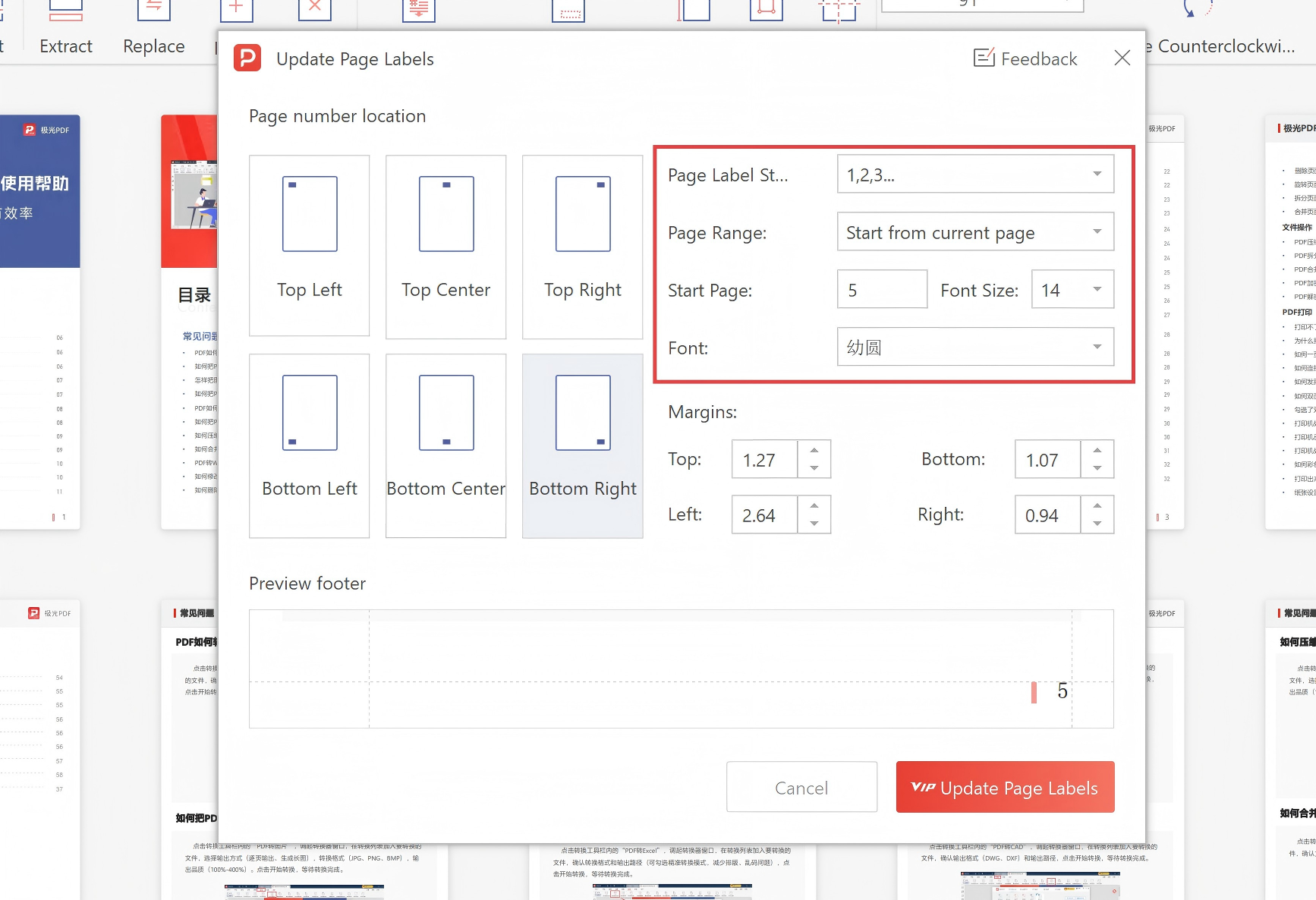Click the Cancel button
The height and width of the screenshot is (900, 1316).
pyautogui.click(x=801, y=788)
